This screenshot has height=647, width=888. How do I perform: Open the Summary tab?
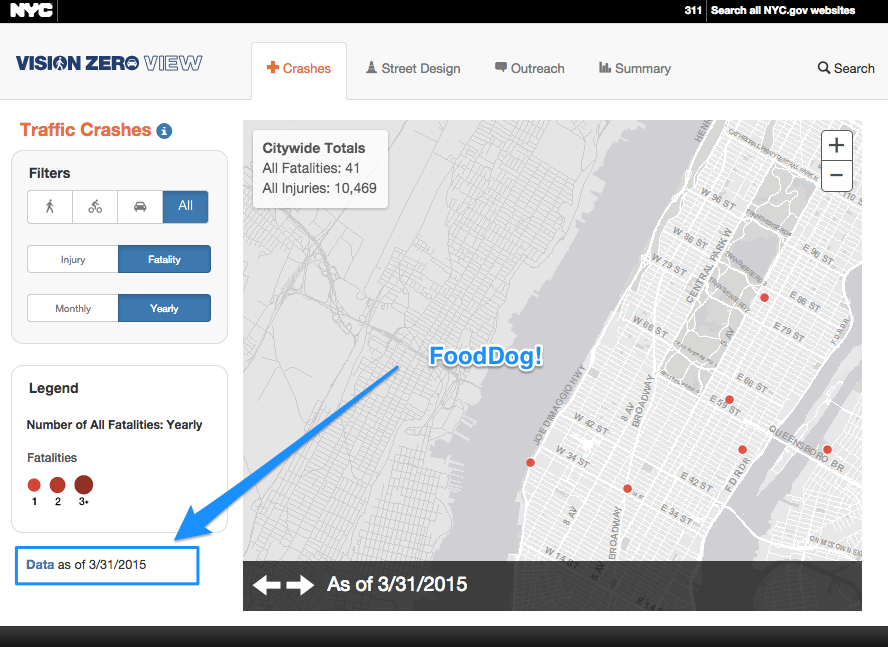pos(635,69)
